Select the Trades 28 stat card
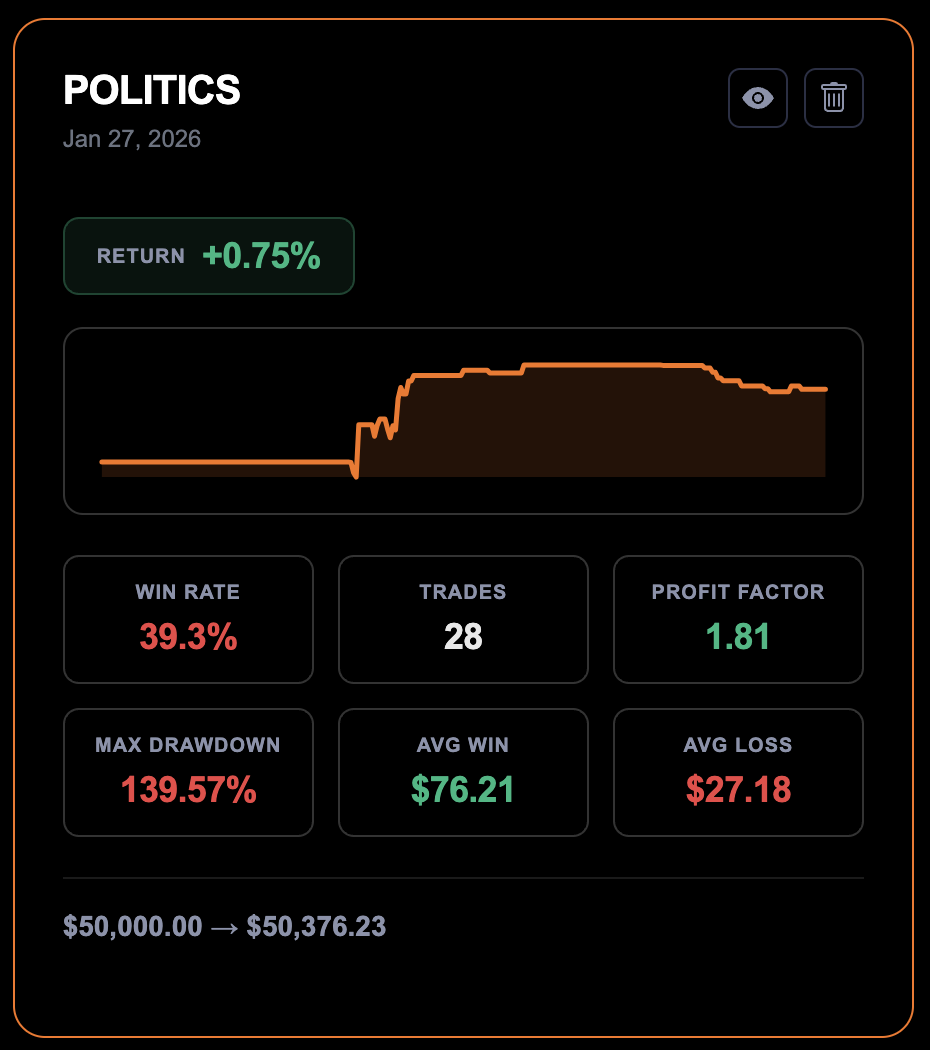The width and height of the screenshot is (930, 1050). [x=463, y=619]
